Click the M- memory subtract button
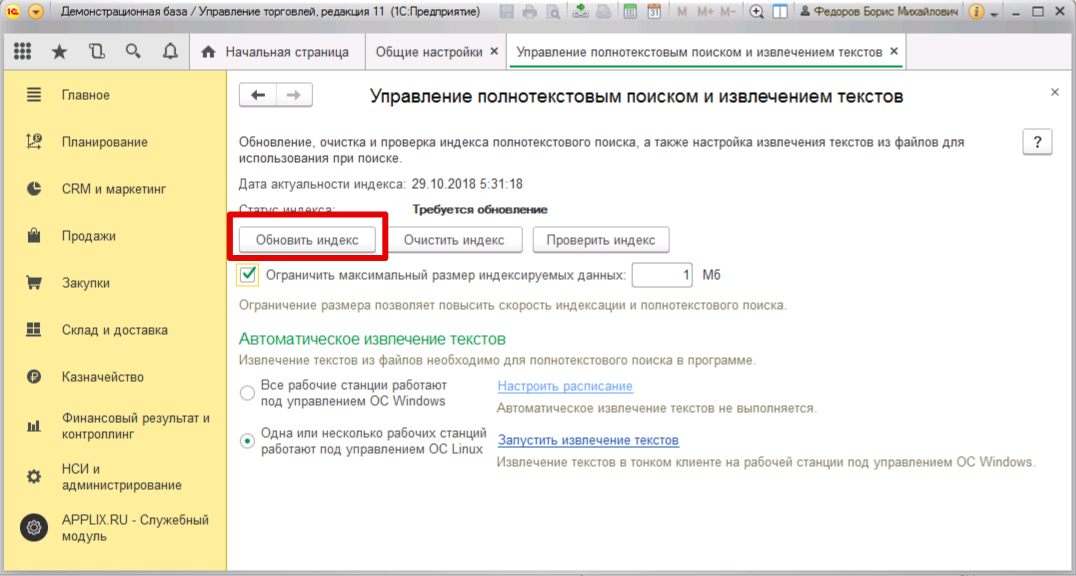Screen dimensions: 1076x576 [x=728, y=12]
